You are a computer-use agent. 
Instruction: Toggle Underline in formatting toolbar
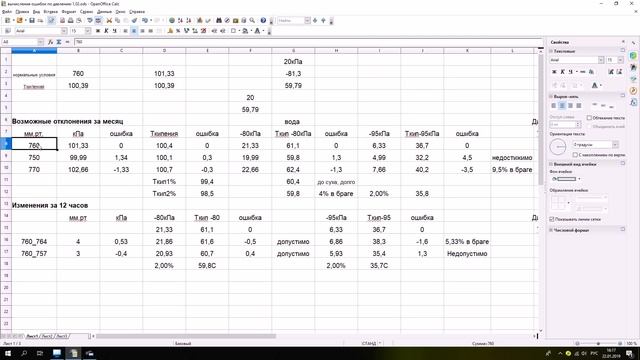tap(115, 31)
